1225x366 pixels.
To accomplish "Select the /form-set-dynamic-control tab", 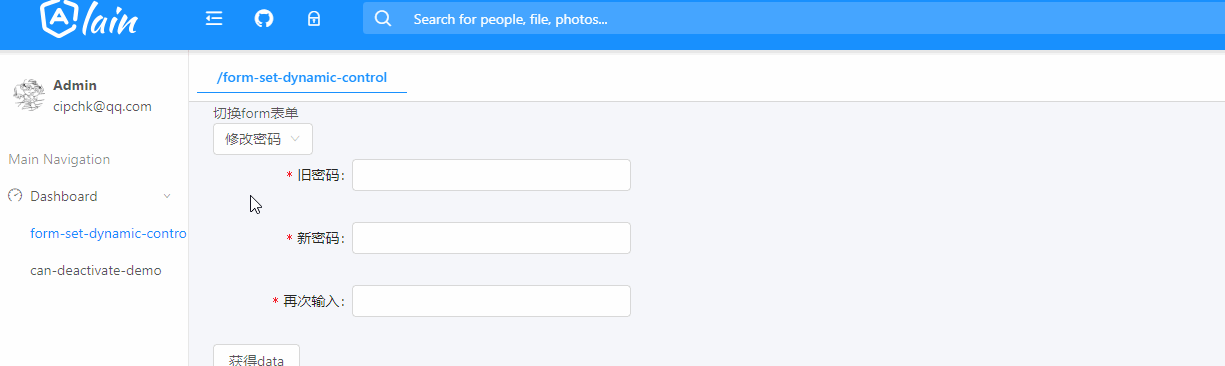I will [302, 77].
